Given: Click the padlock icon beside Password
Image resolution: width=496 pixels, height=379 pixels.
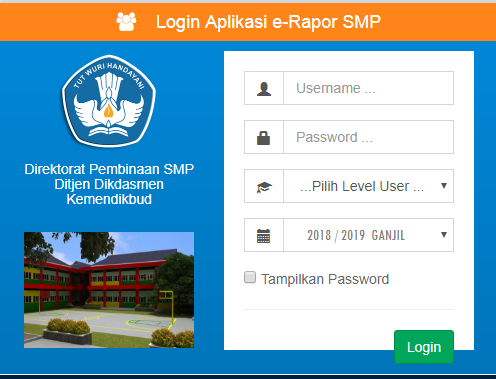Looking at the screenshot, I should click(263, 138).
